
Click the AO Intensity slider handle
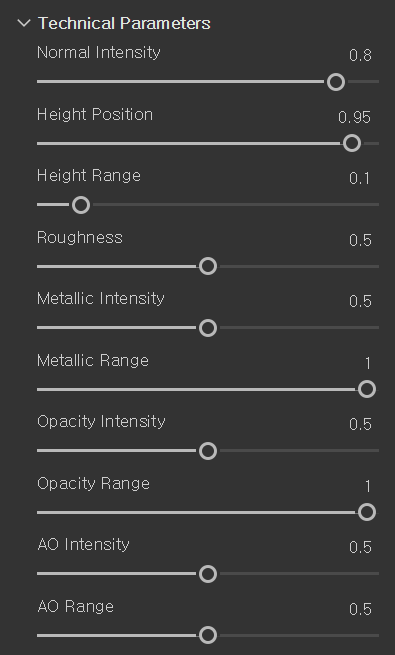(208, 574)
